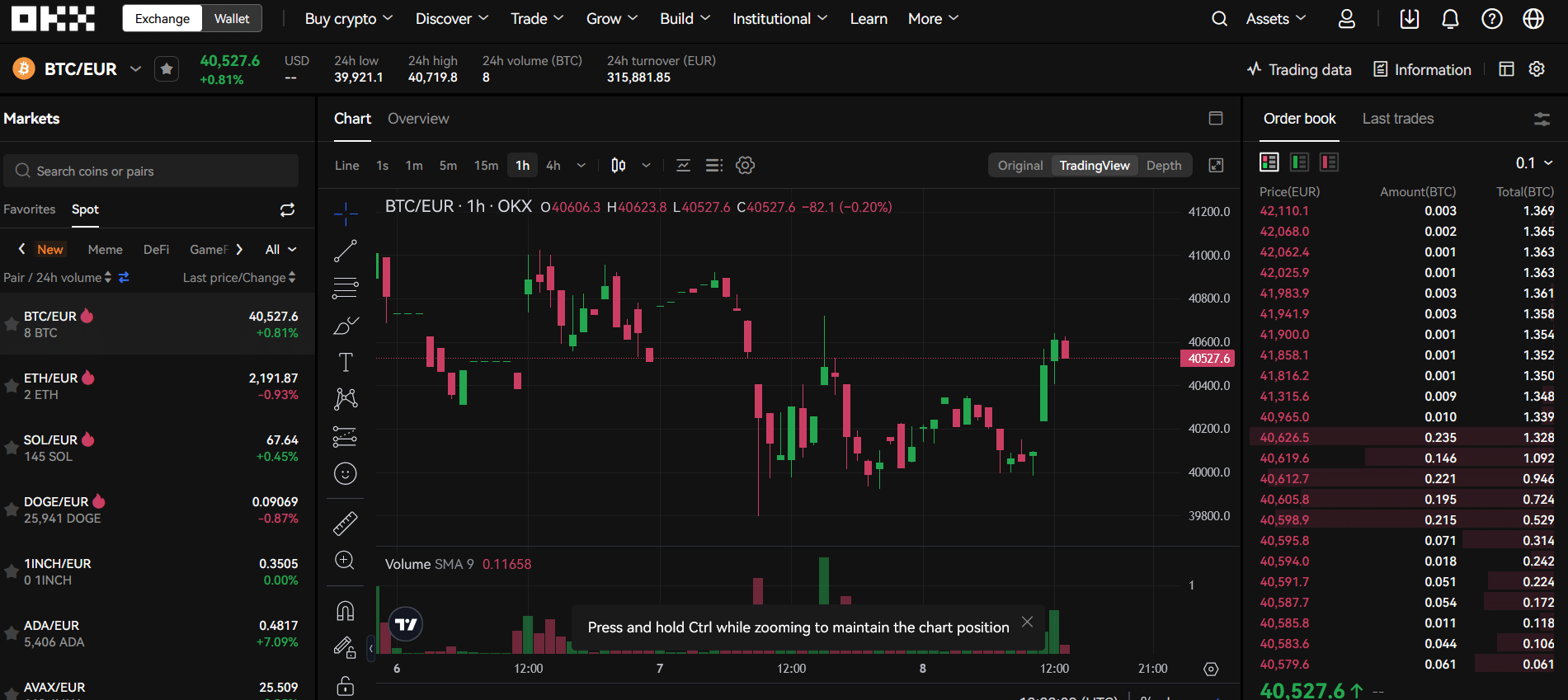Select the ruler measure tool
1568x700 pixels.
coord(346,523)
